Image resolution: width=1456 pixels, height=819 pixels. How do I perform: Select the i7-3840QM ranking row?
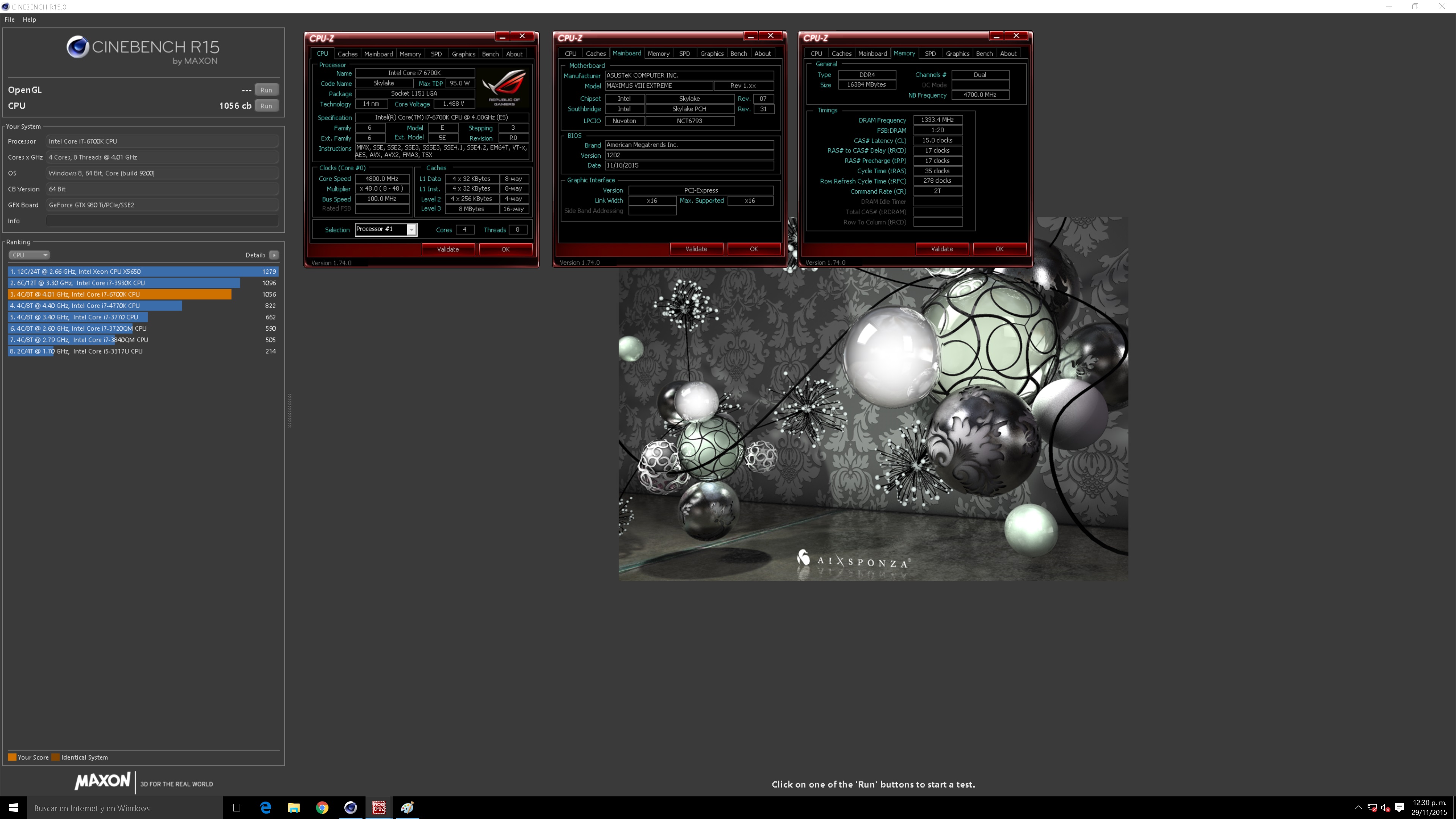point(143,340)
